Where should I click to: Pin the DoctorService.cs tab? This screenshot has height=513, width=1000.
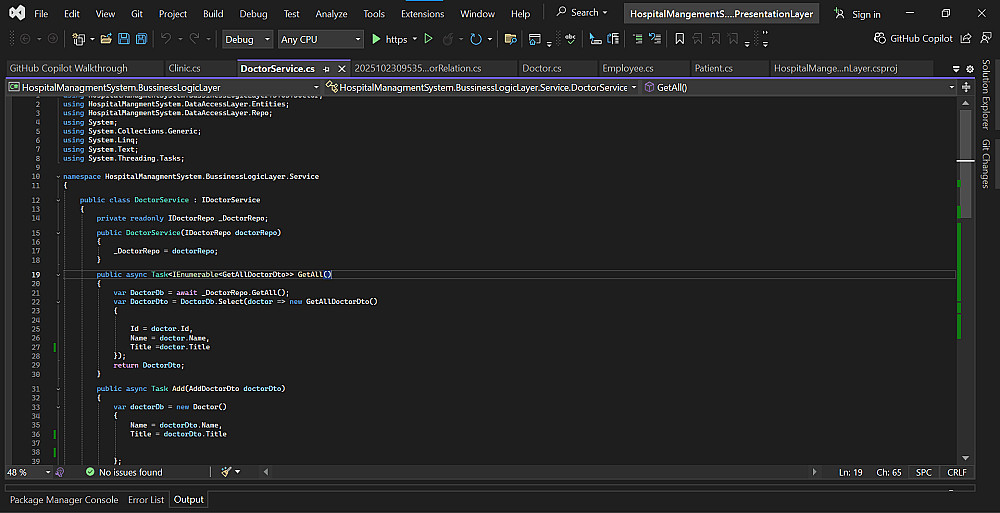point(326,69)
